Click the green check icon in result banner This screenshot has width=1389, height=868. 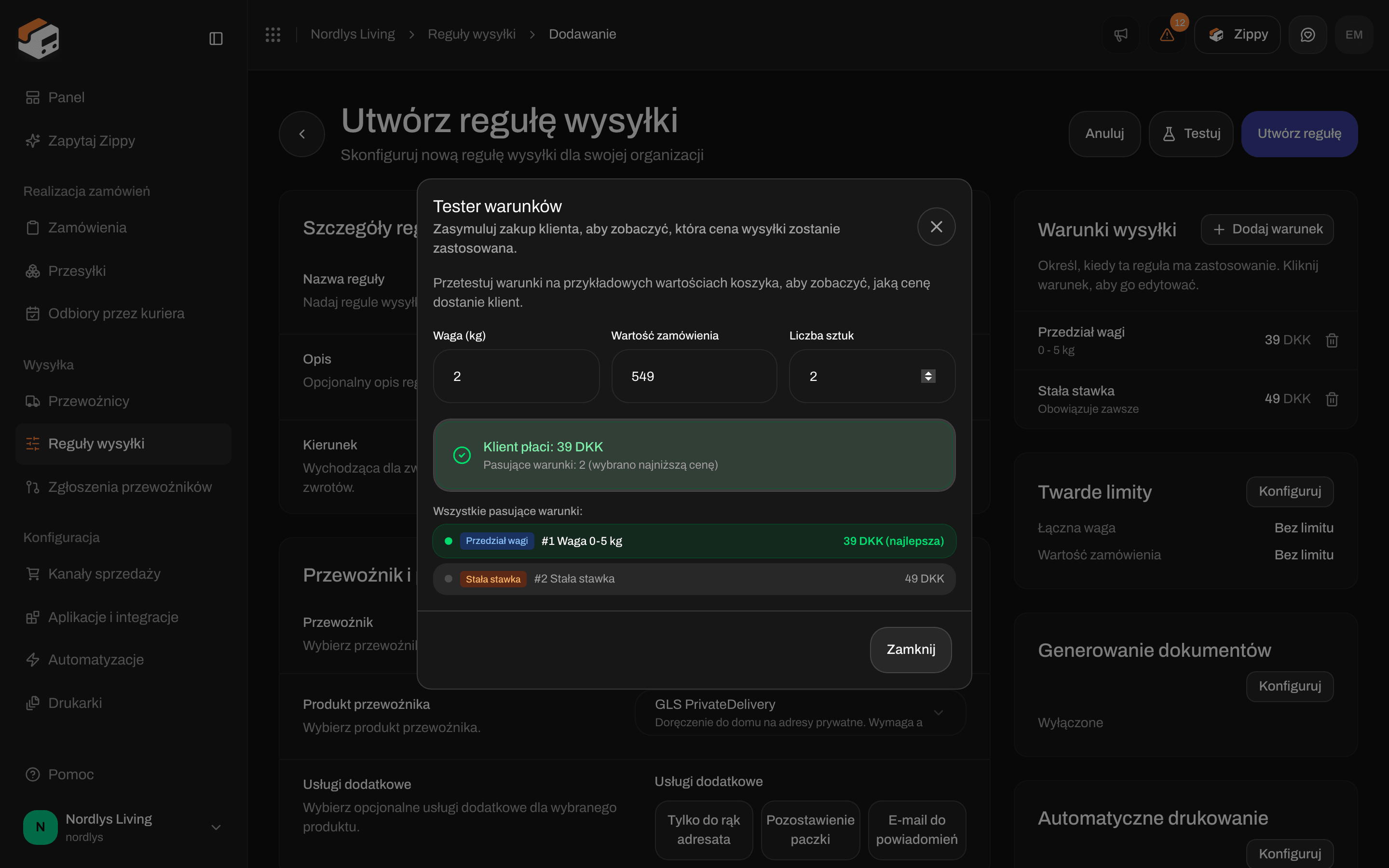pos(462,455)
